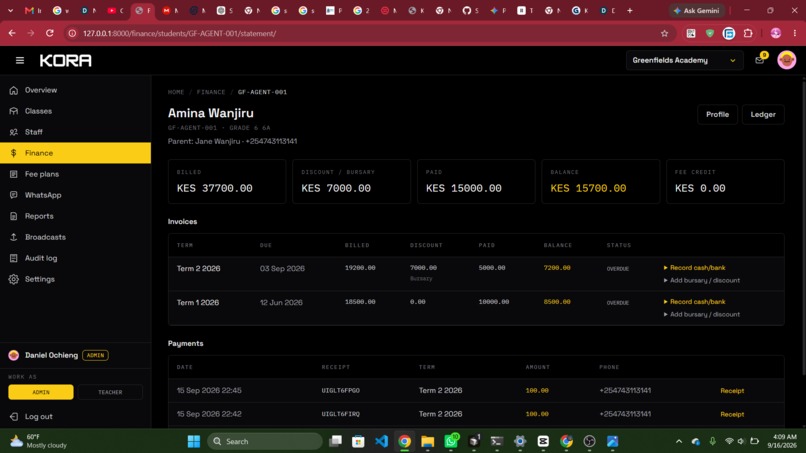Image resolution: width=806 pixels, height=453 pixels.
Task: Open the browser extensions puzzle icon
Action: pyautogui.click(x=748, y=33)
